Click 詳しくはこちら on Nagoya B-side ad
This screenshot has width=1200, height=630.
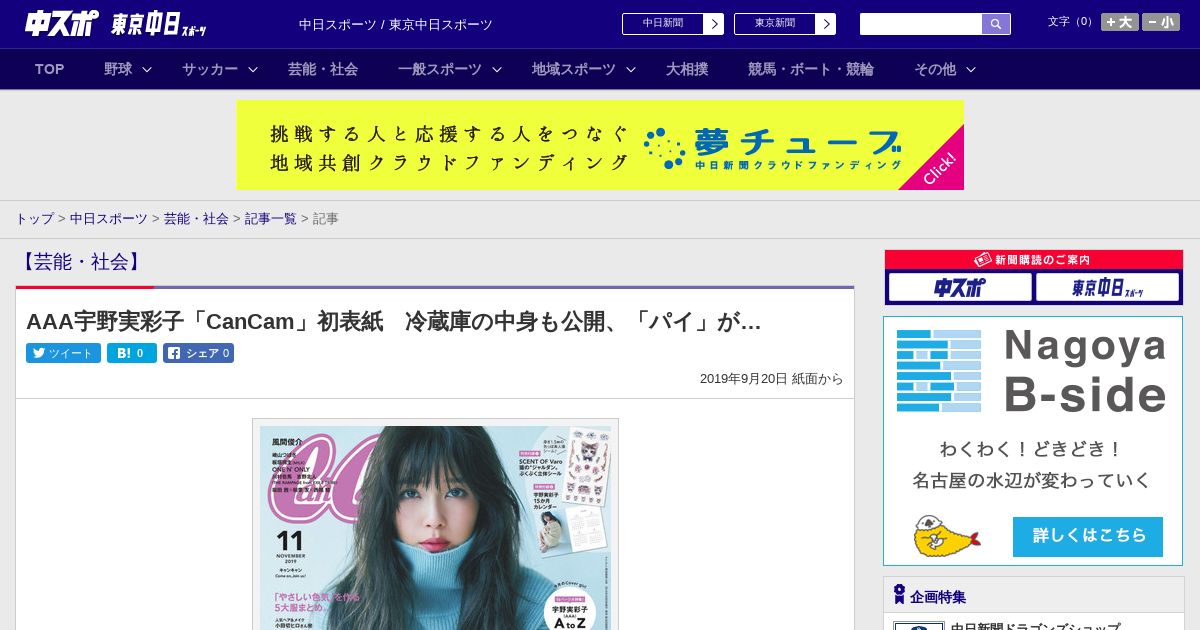click(x=1088, y=536)
